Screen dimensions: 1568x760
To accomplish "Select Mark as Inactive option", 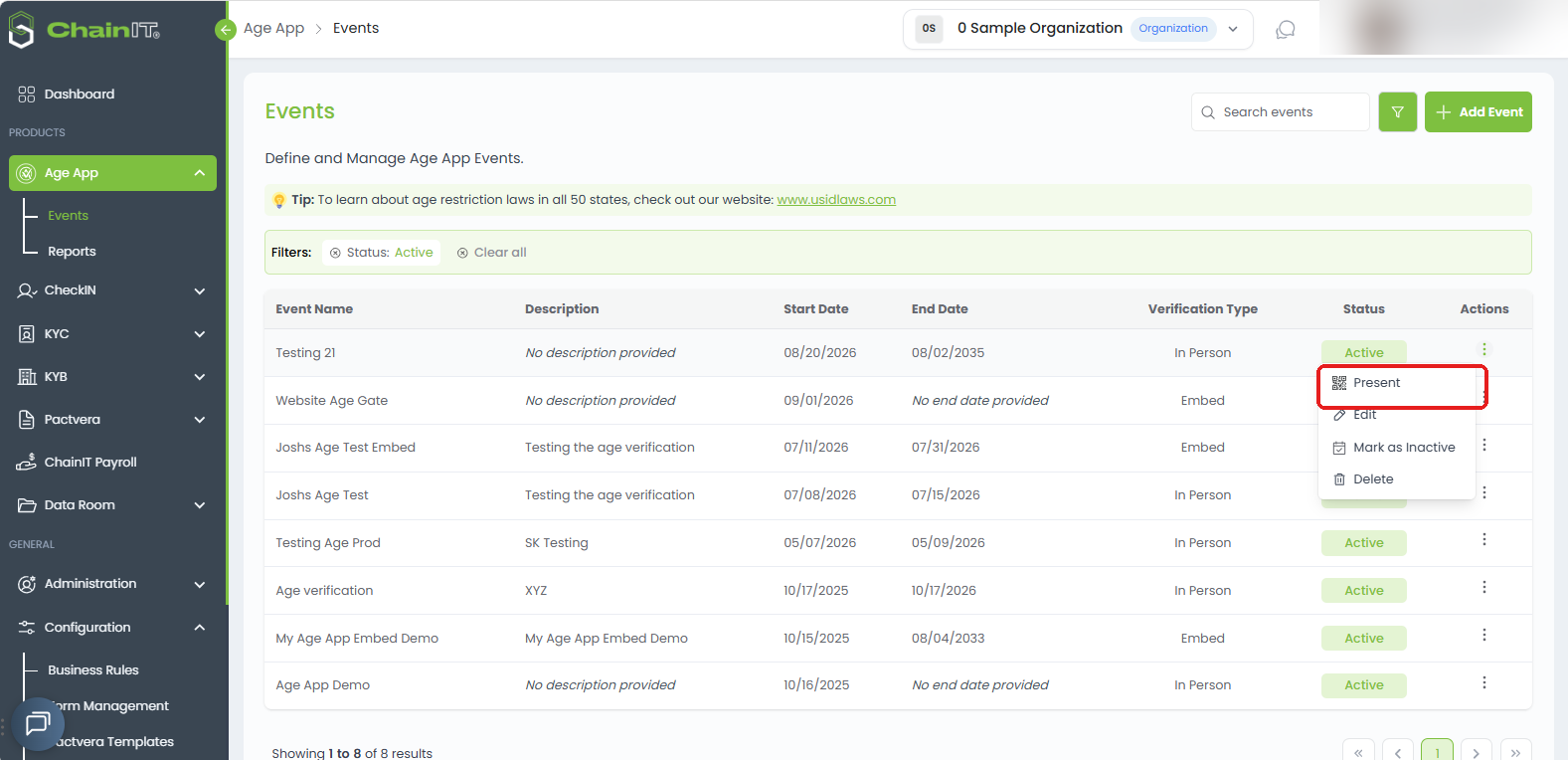I will click(1396, 448).
